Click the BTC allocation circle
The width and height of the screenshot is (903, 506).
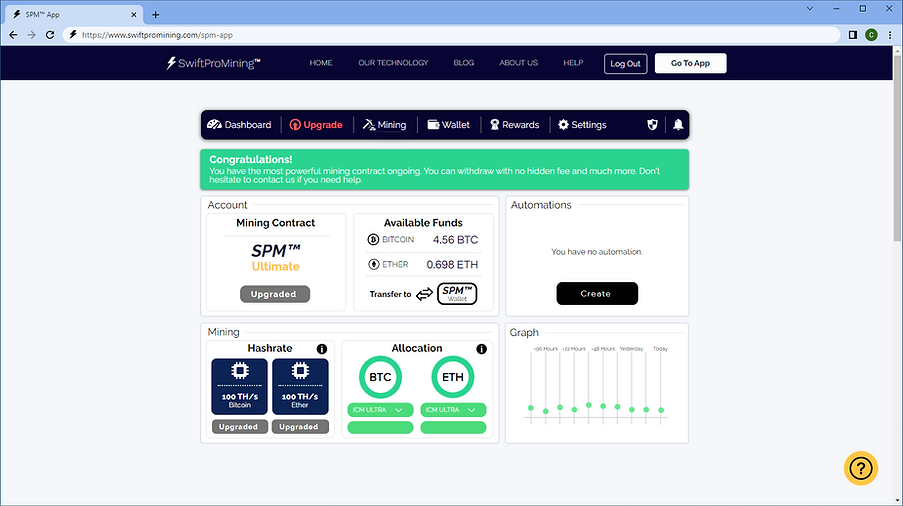tap(380, 377)
